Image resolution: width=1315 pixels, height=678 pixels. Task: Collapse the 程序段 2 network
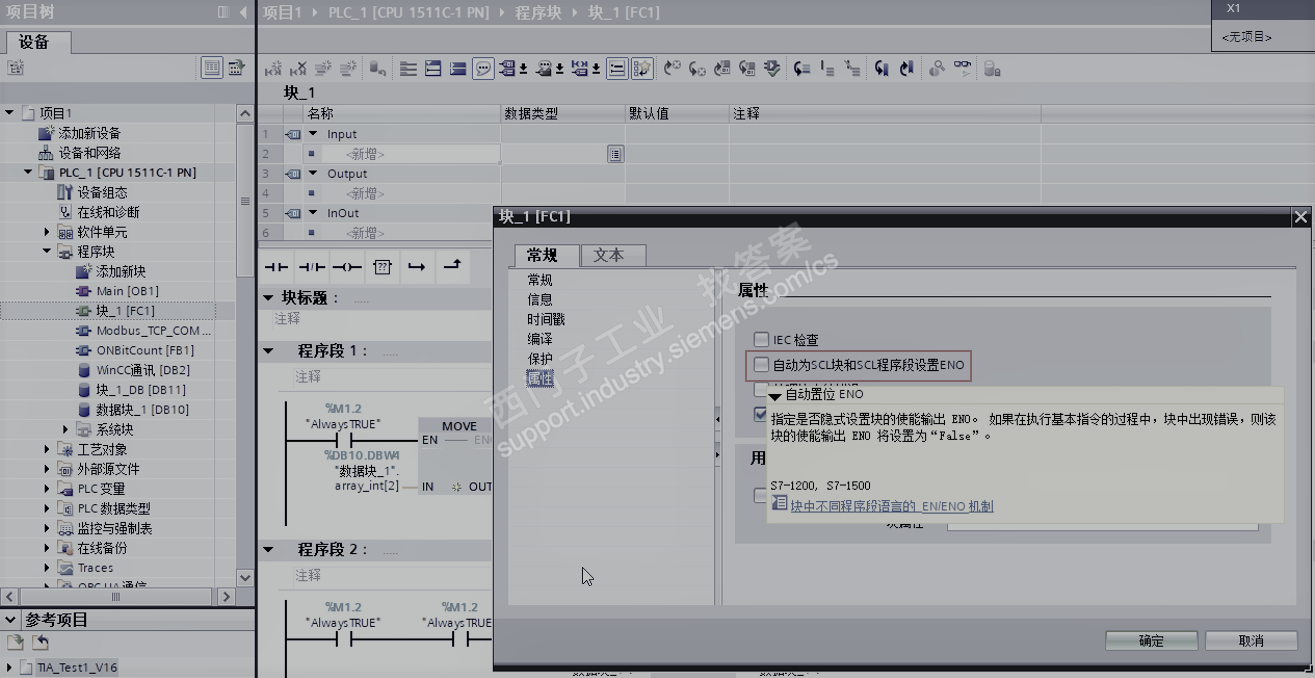pyautogui.click(x=268, y=549)
